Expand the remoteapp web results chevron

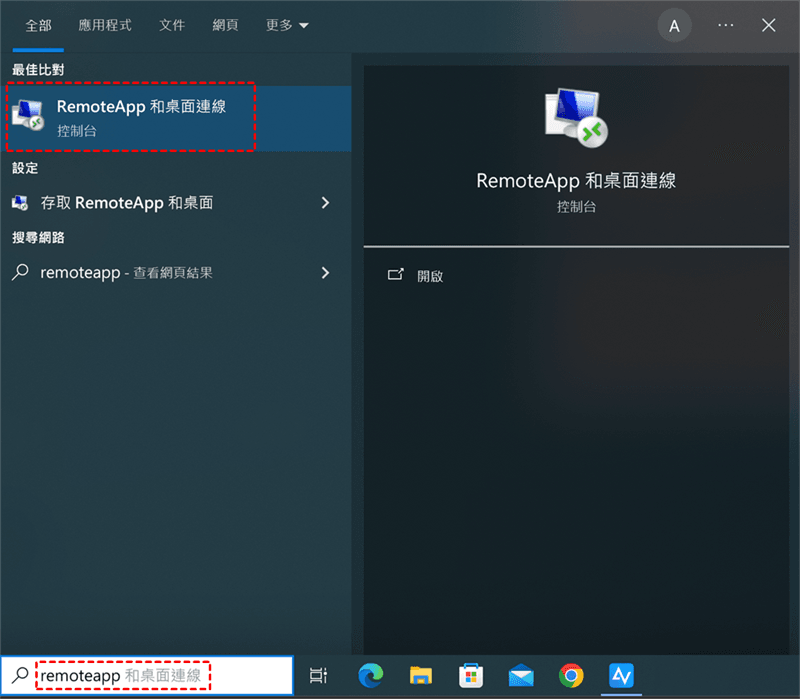326,272
